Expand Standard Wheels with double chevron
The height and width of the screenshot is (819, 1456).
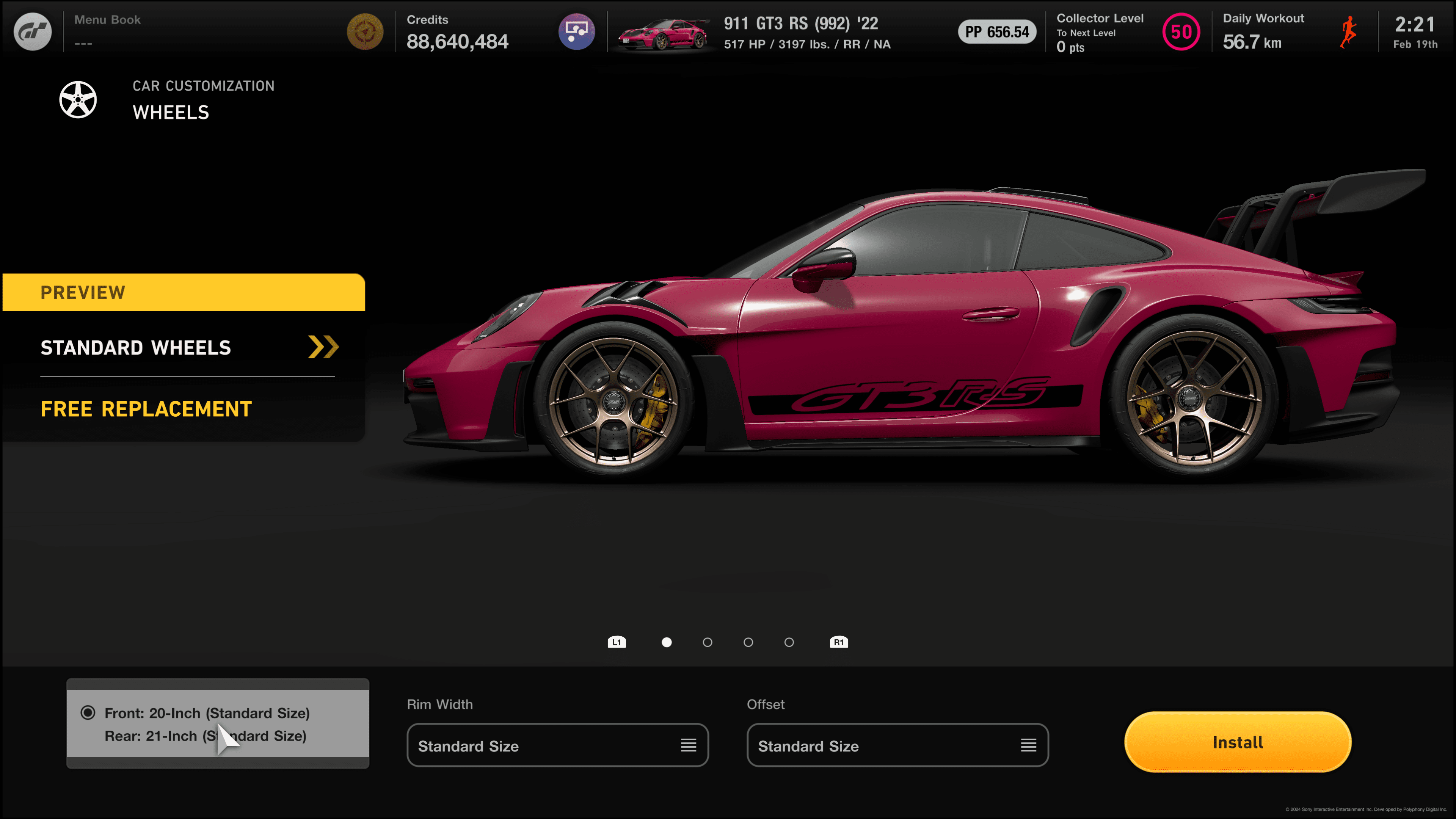click(x=323, y=347)
